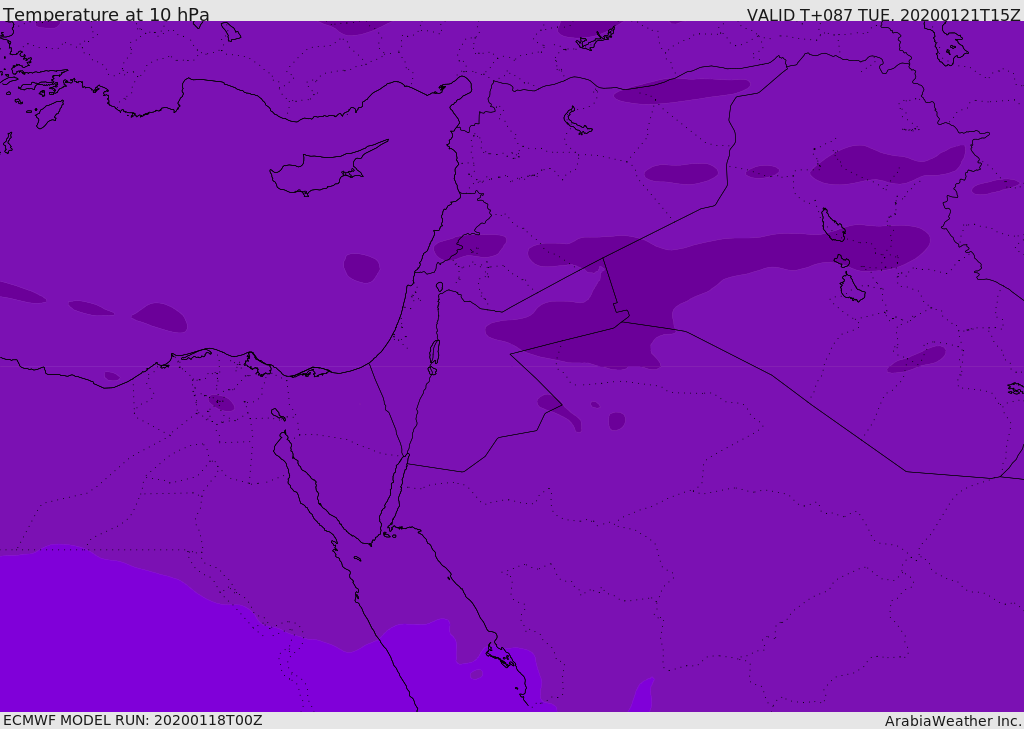
Task: Click the Dead Sea outline
Action: pyautogui.click(x=434, y=353)
